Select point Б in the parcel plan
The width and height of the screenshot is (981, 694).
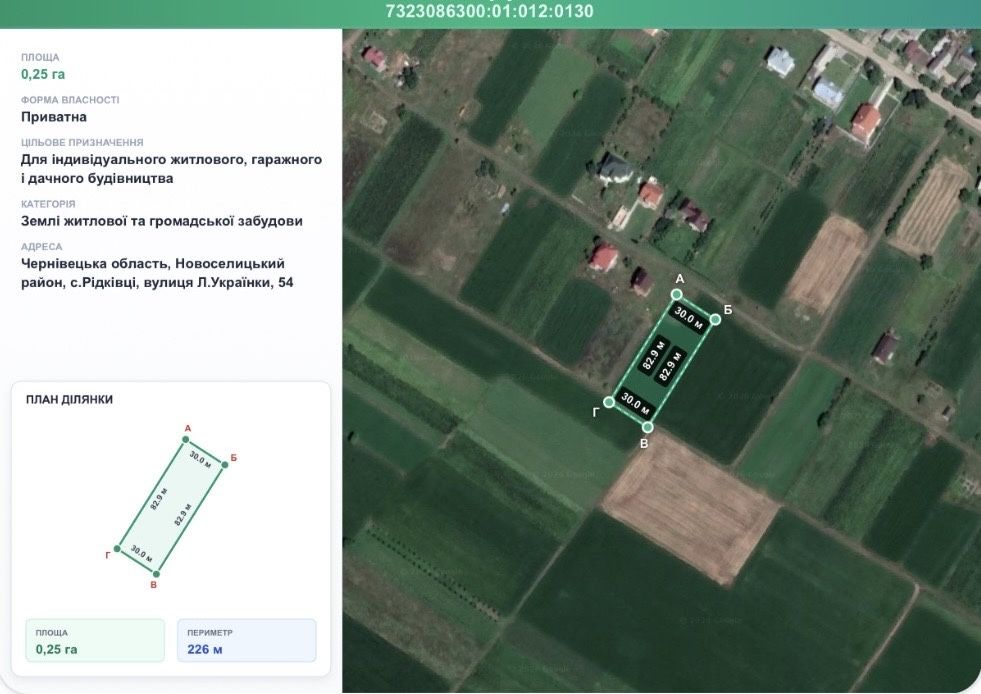tap(225, 465)
